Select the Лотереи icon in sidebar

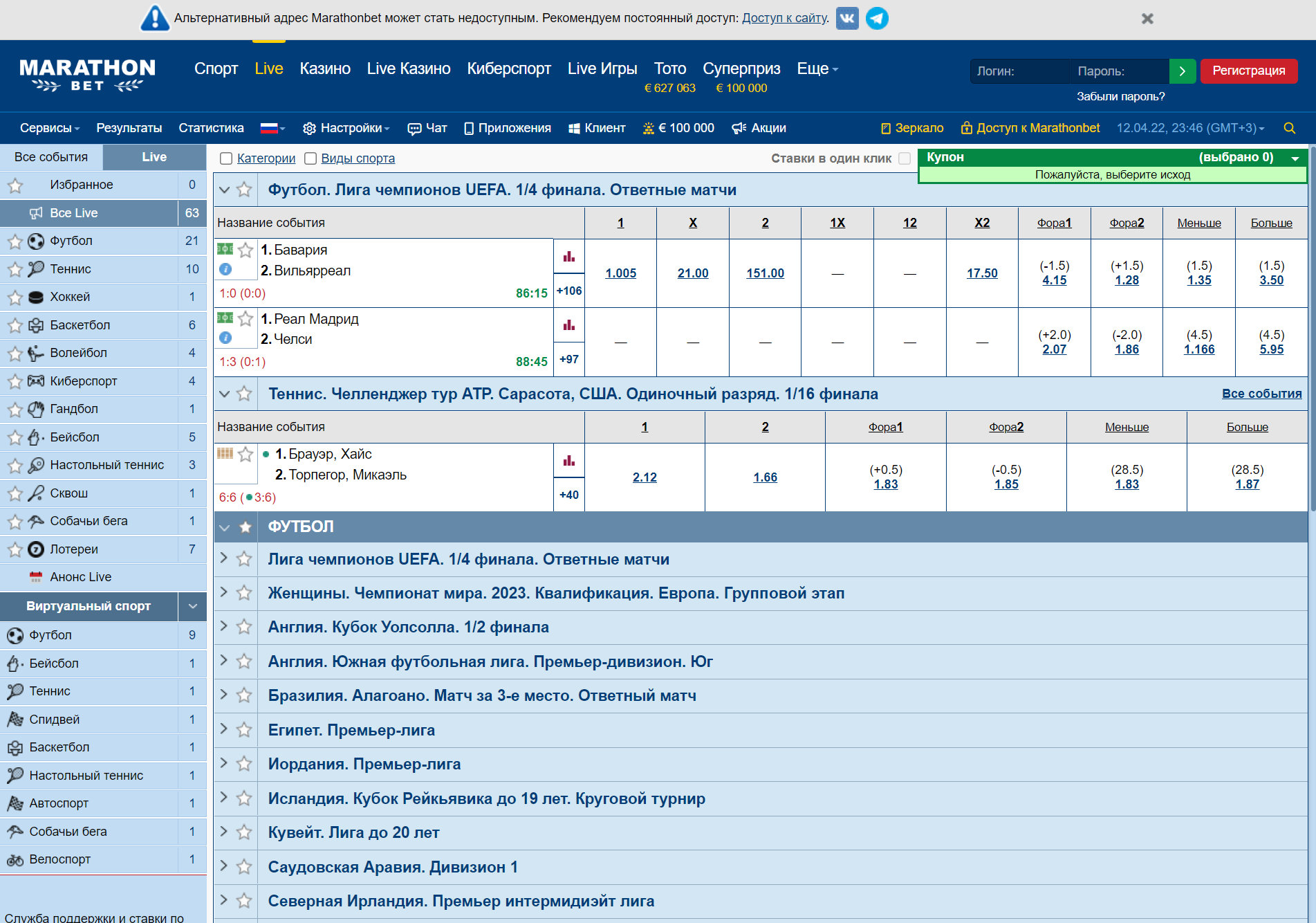36,549
